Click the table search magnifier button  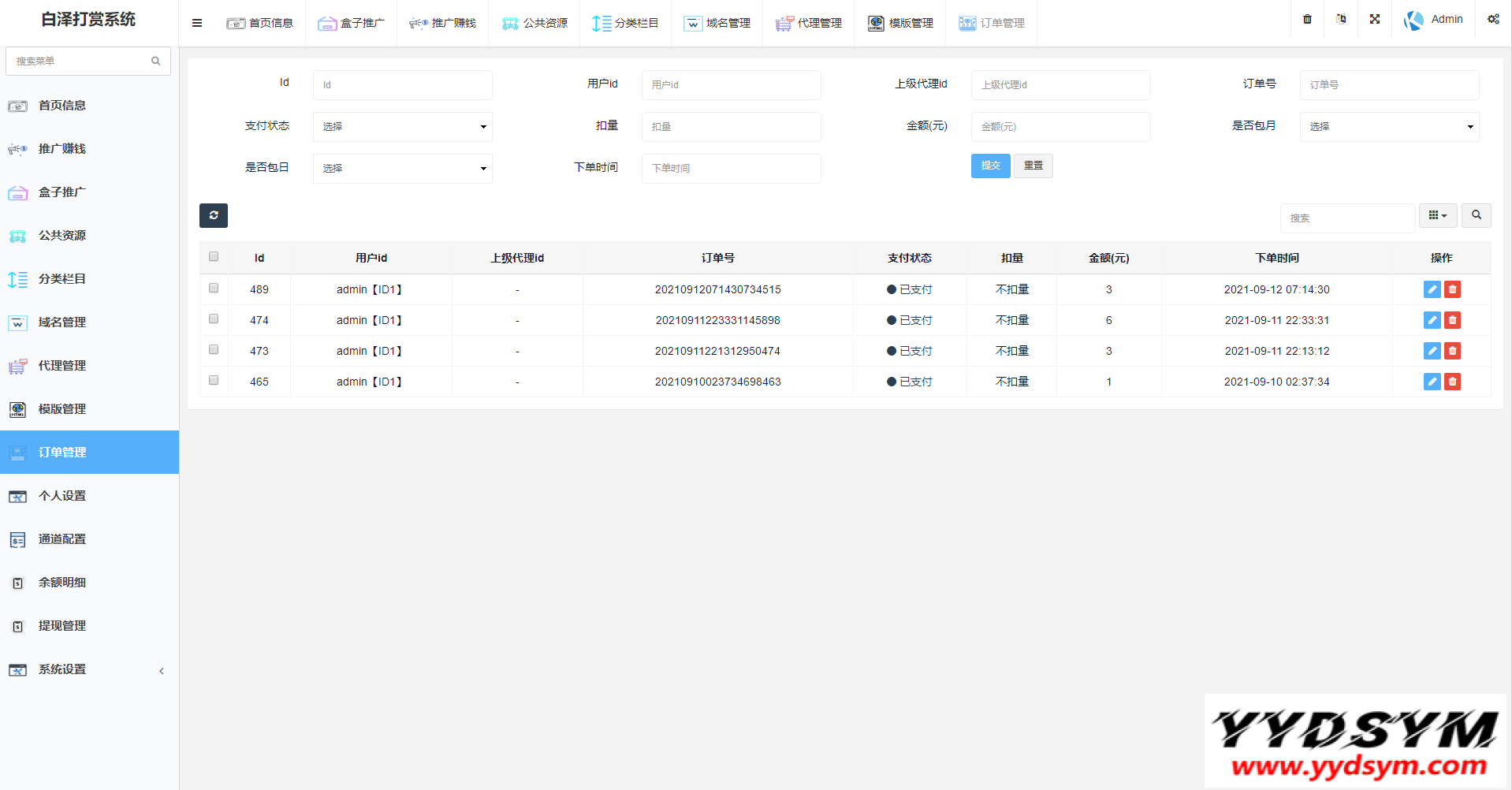click(x=1476, y=215)
